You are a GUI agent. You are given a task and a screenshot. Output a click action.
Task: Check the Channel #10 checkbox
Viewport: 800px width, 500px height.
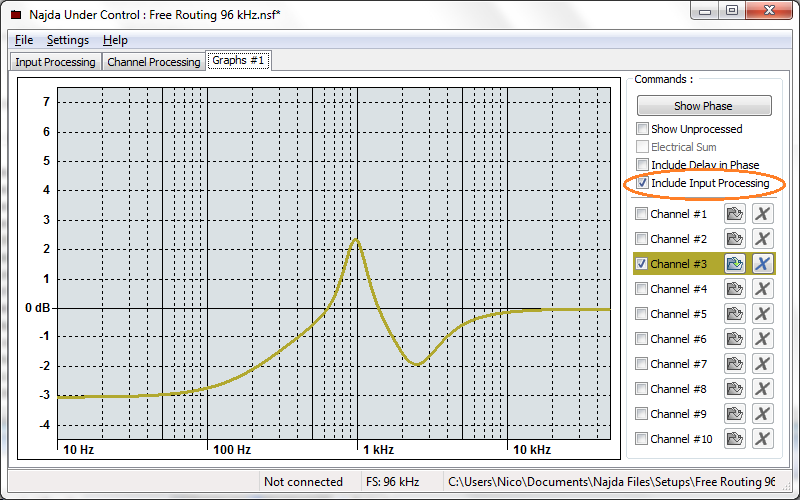(641, 439)
